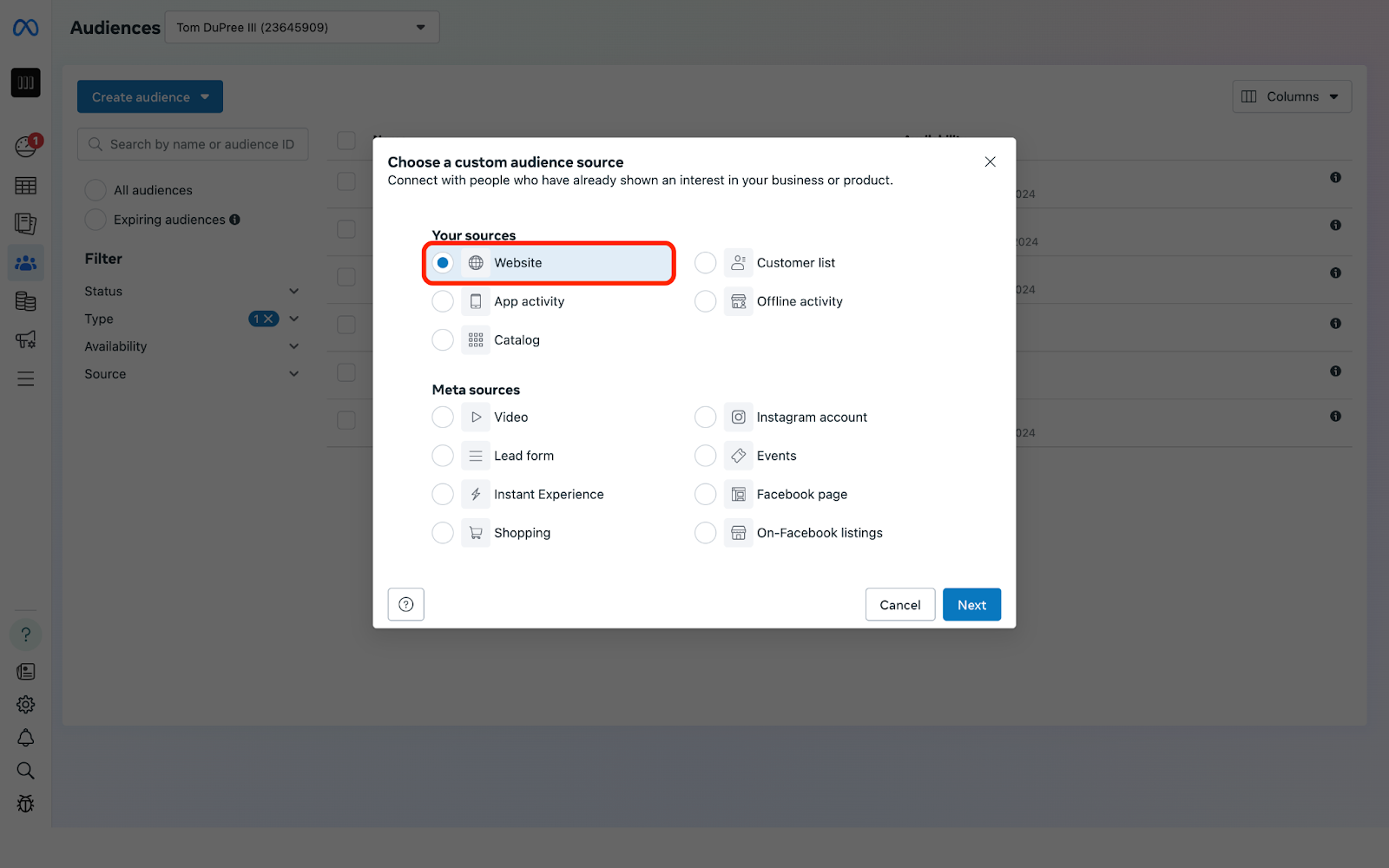
Task: Click the storefront icon next to On-Facebook listings
Action: [738, 533]
